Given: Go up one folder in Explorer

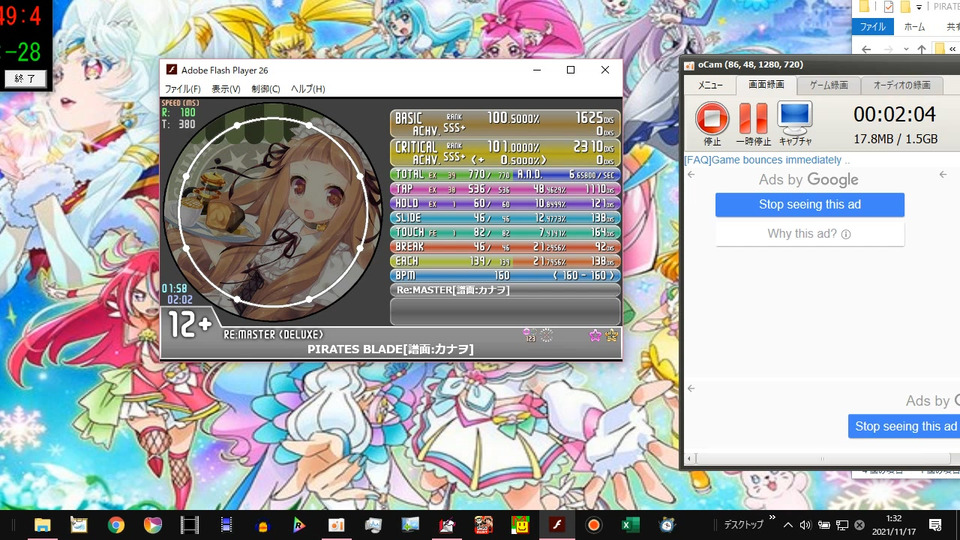Looking at the screenshot, I should pyautogui.click(x=921, y=49).
